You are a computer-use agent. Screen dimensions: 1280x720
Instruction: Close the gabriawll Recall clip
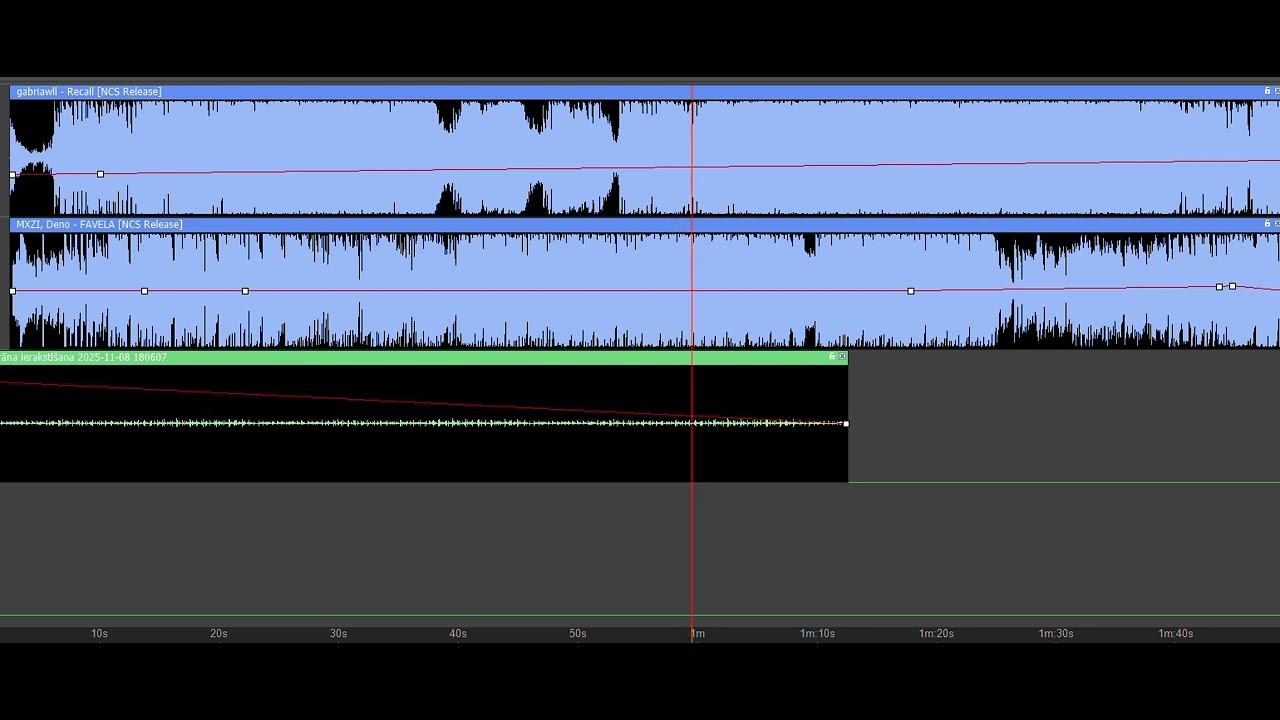[x=1277, y=91]
